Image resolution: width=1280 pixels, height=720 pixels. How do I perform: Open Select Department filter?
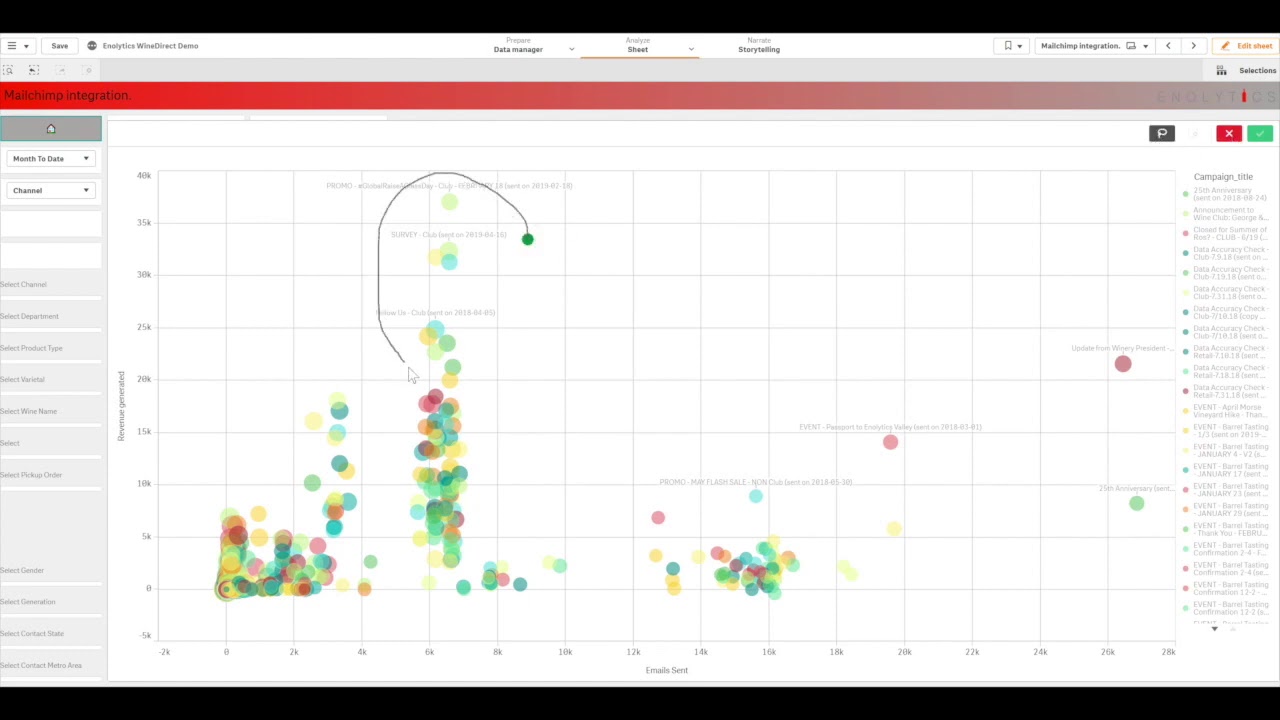click(50, 317)
